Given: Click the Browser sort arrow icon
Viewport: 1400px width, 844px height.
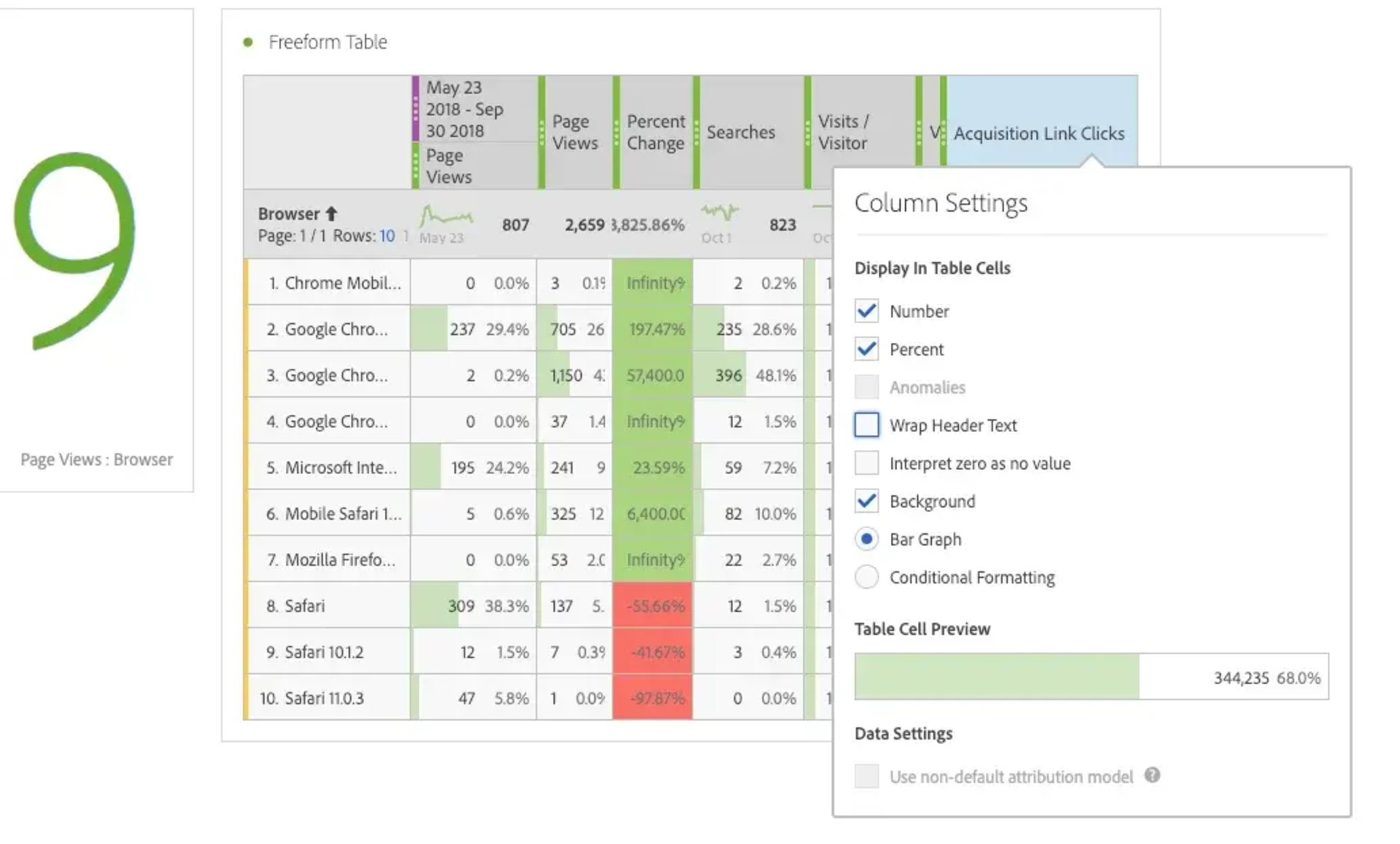Looking at the screenshot, I should point(332,214).
